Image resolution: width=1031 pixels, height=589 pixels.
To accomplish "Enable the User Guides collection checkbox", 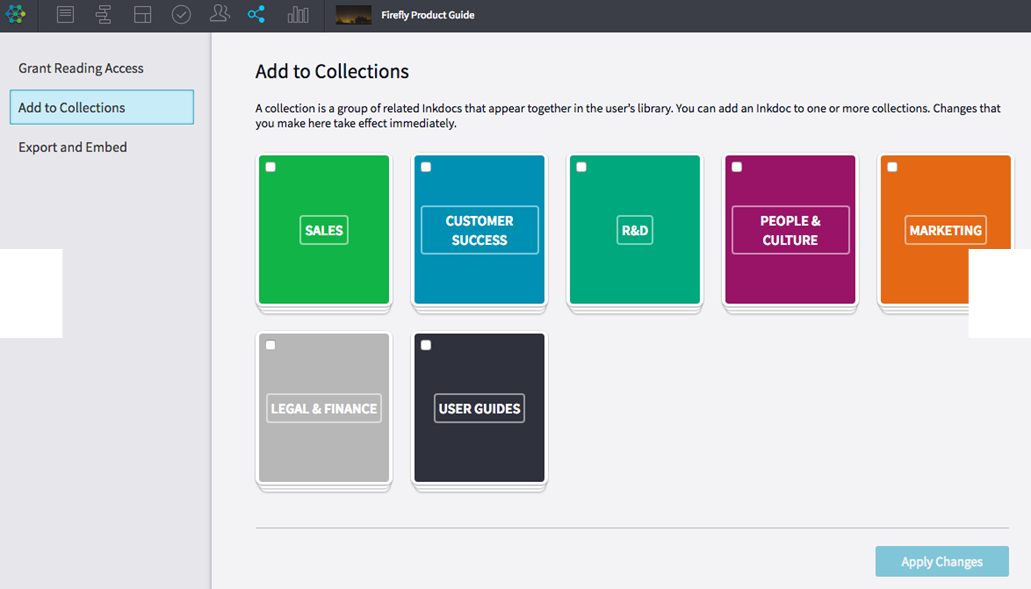I will [x=426, y=345].
